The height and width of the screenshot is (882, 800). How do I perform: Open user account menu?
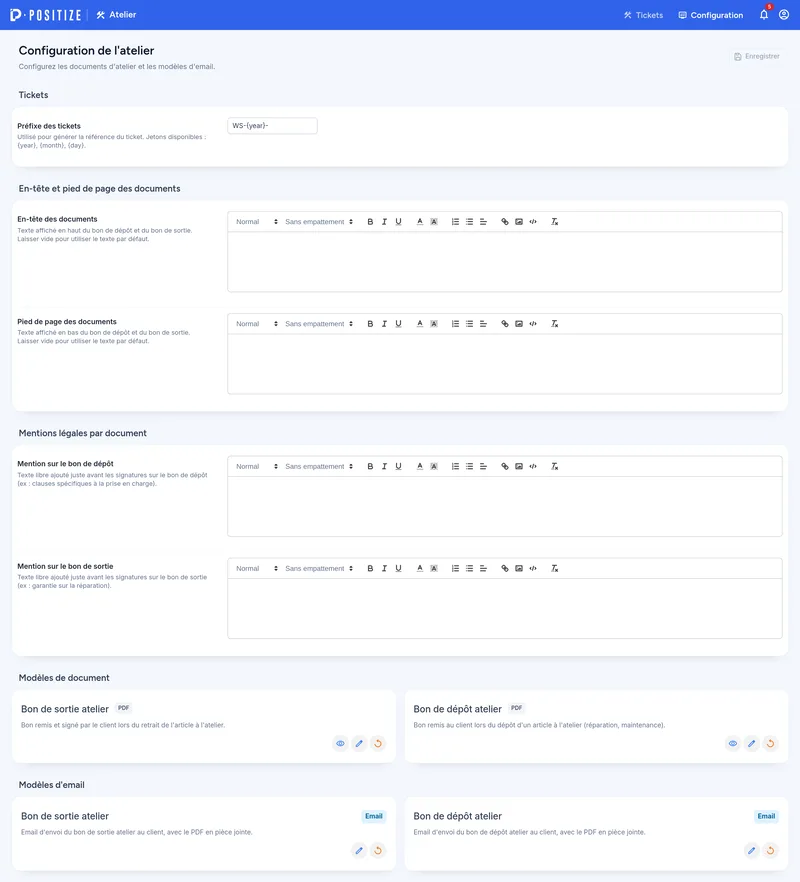[784, 15]
